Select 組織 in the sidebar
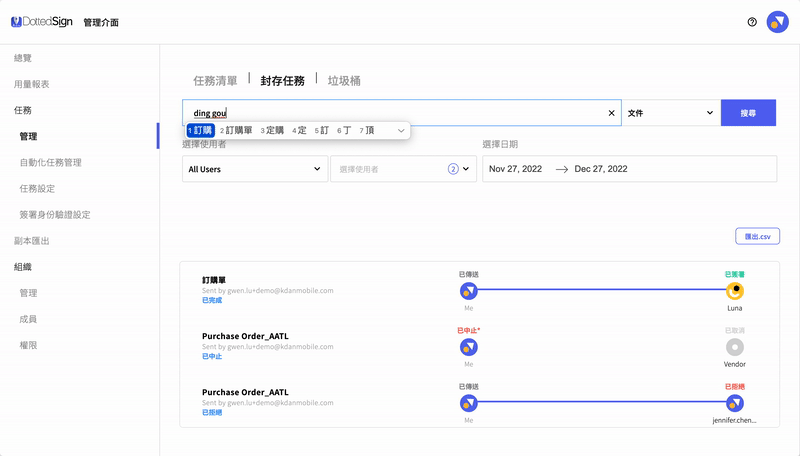 click(22, 267)
